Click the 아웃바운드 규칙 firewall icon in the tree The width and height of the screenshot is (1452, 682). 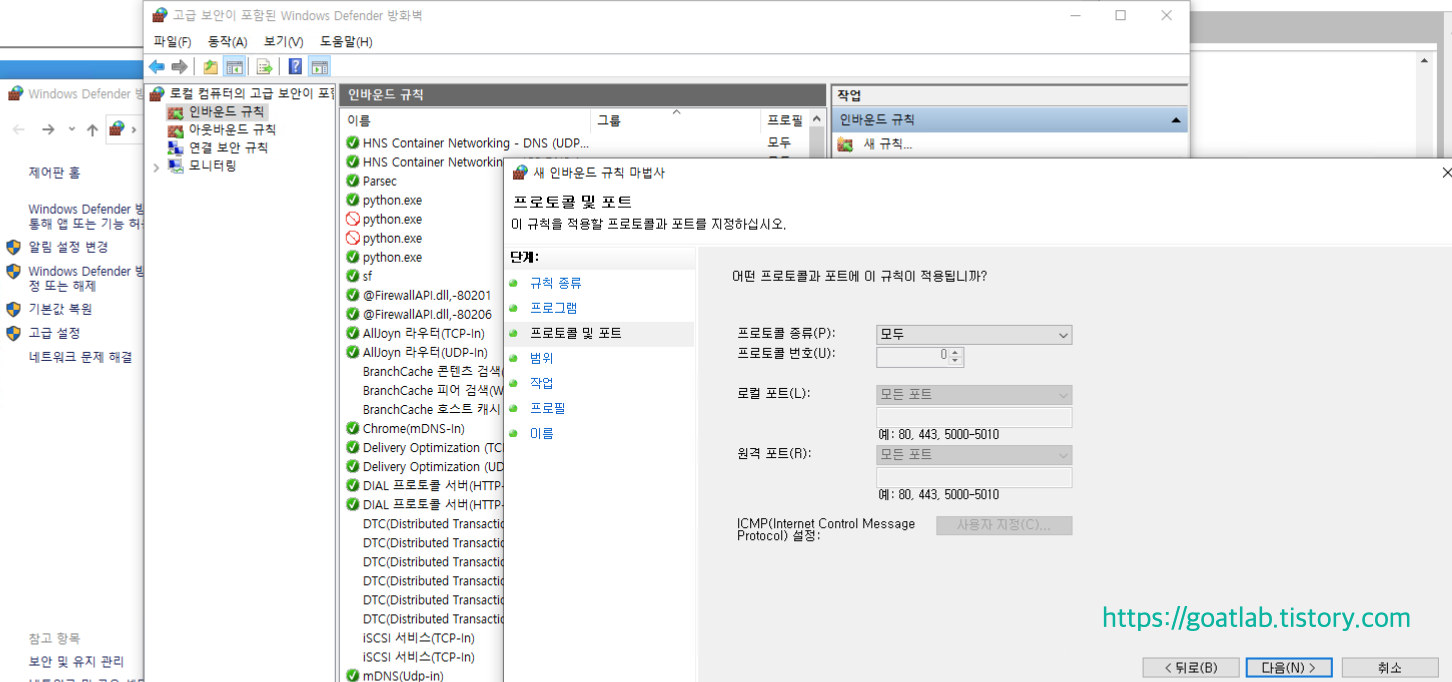(176, 130)
